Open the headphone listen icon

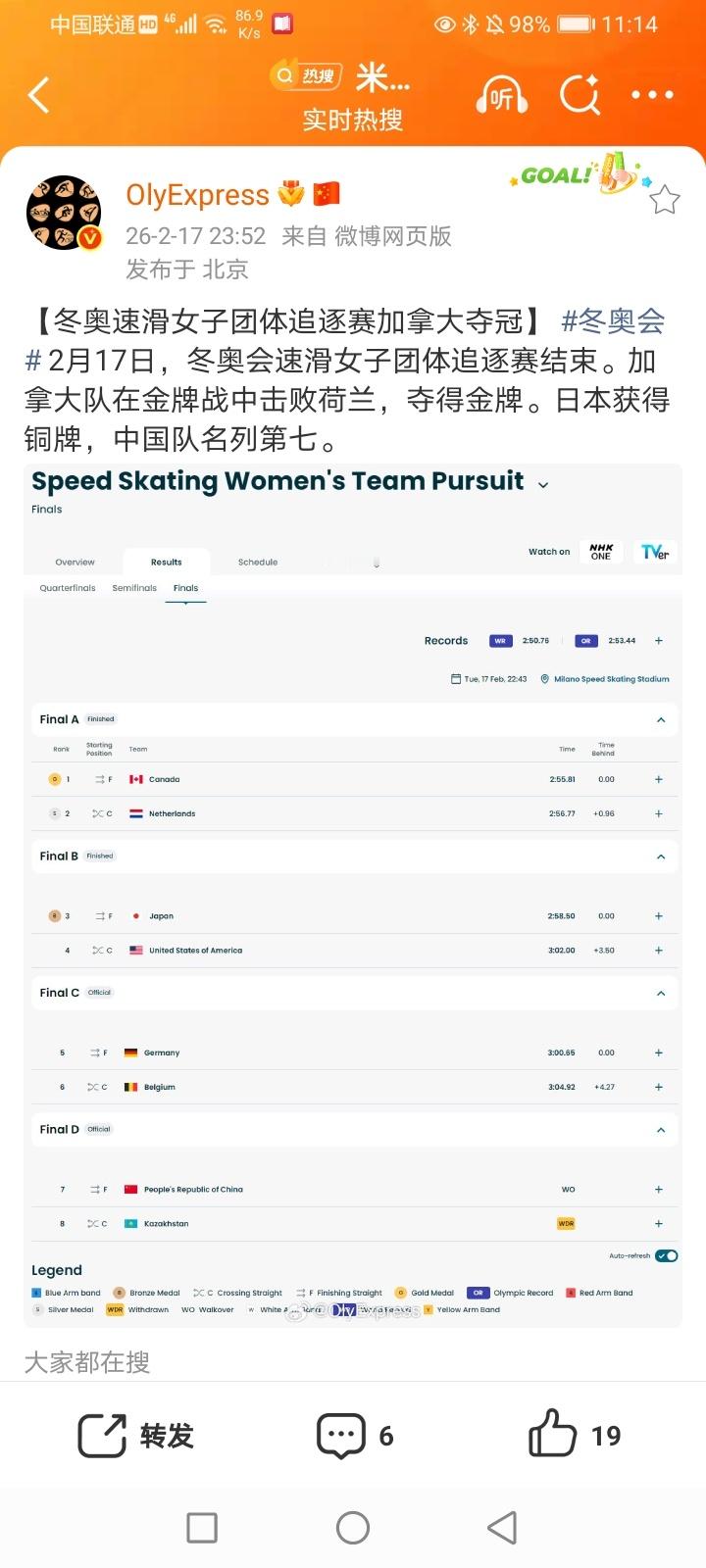[x=501, y=96]
